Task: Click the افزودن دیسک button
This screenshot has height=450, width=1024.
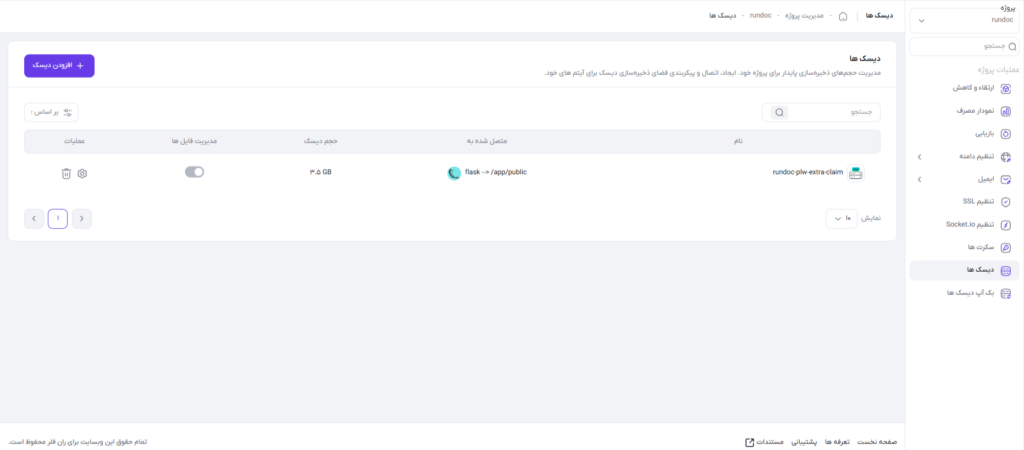Action: 59,66
